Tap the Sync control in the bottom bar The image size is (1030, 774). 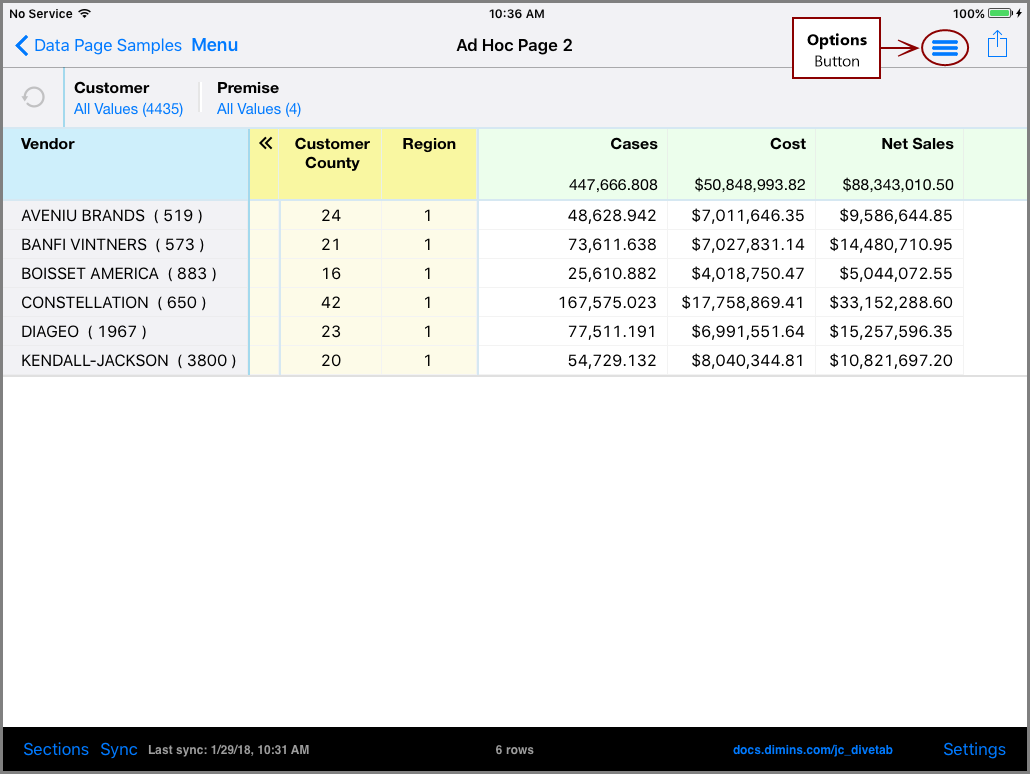[x=118, y=749]
